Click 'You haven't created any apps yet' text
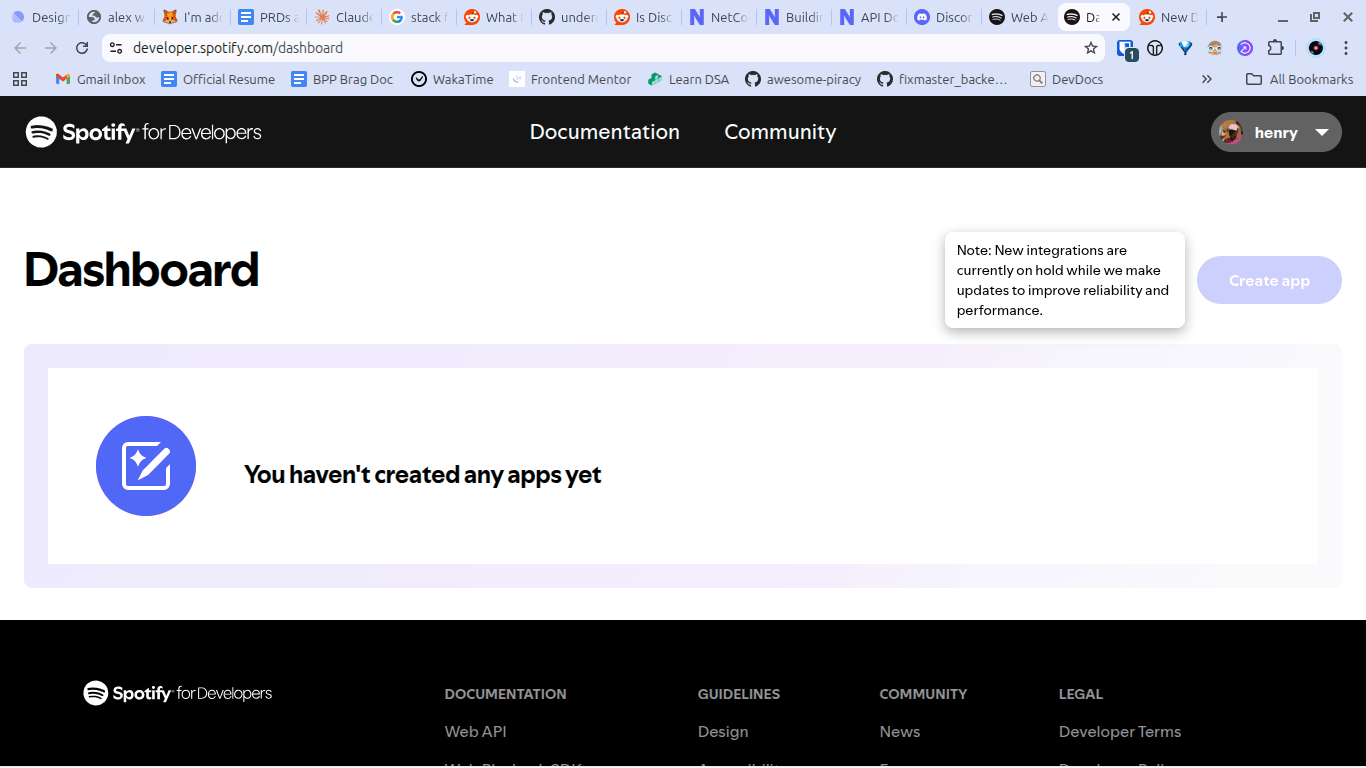Screen dimensions: 1366x768 [x=423, y=474]
